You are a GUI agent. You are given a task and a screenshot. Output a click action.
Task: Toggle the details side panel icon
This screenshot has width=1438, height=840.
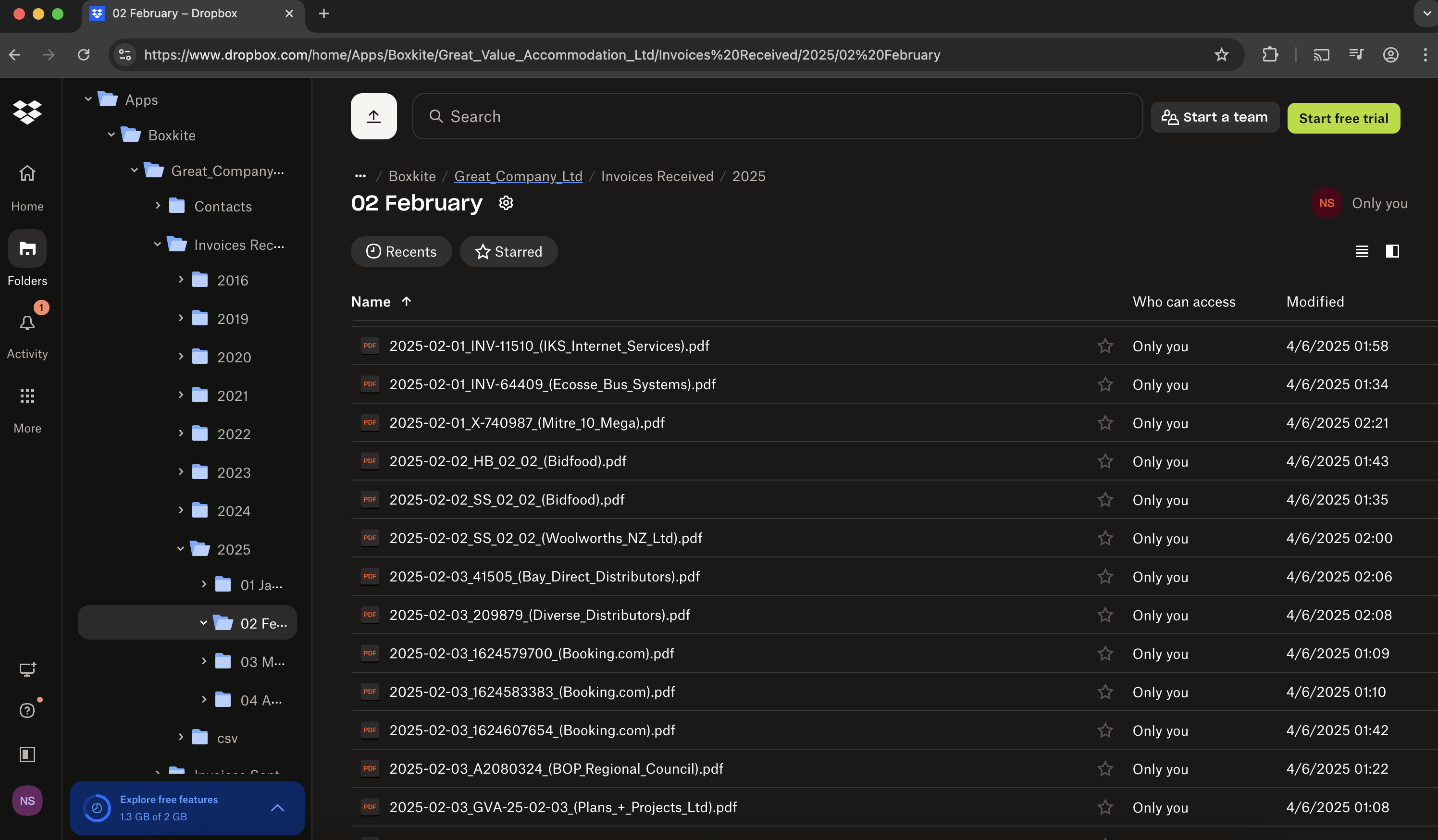click(1392, 251)
